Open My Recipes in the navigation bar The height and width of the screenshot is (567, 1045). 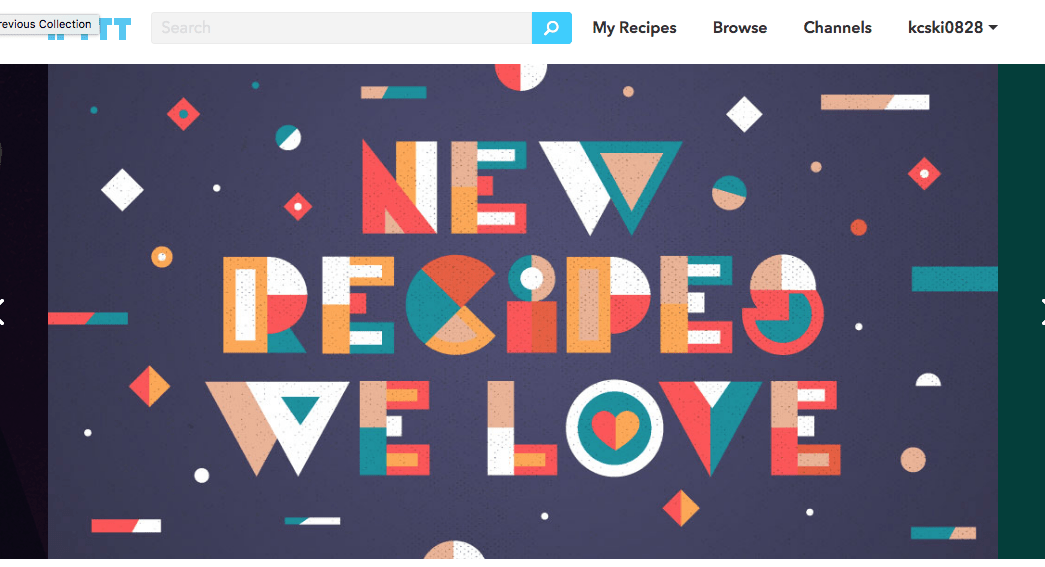click(634, 28)
